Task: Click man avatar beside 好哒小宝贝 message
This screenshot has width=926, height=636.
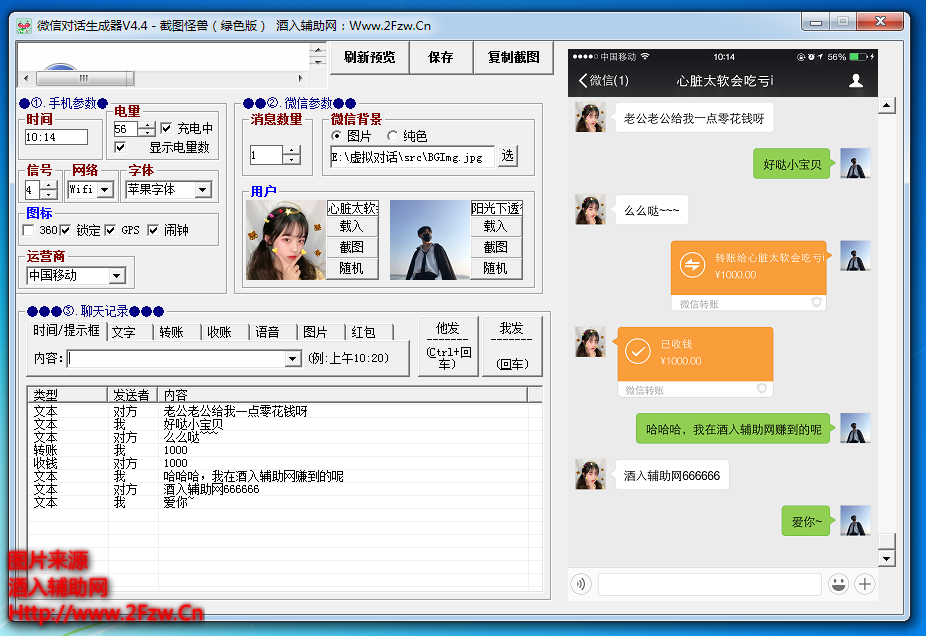Action: pos(855,163)
